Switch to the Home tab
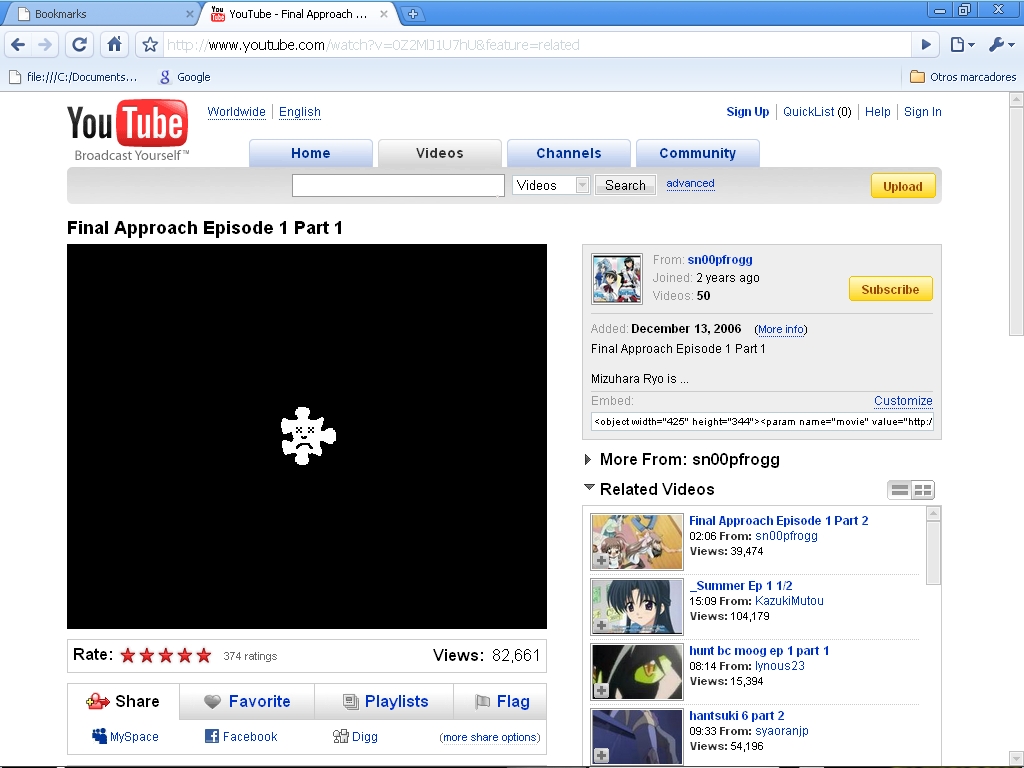The image size is (1024, 768). coord(311,153)
